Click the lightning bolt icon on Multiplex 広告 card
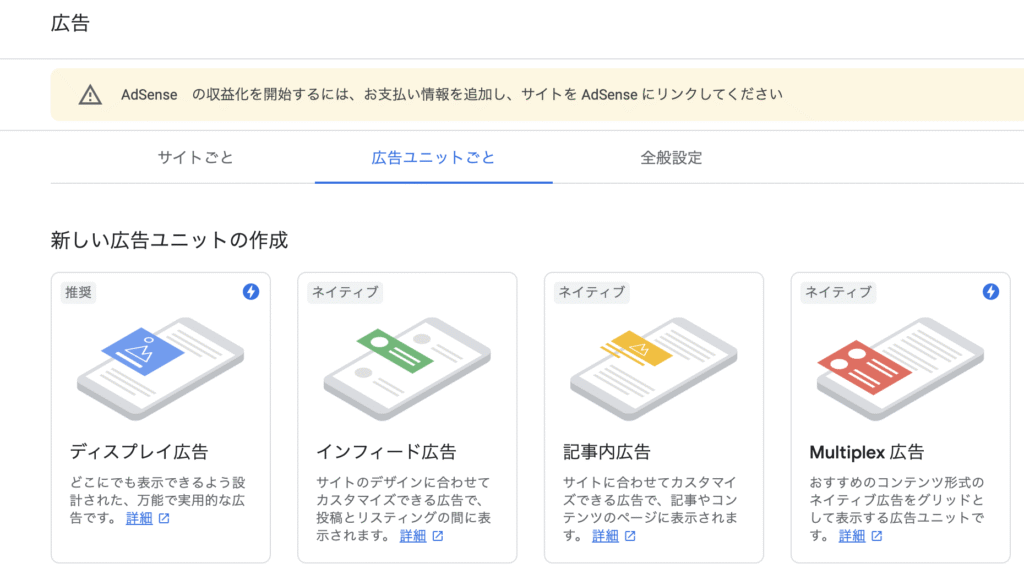The height and width of the screenshot is (580, 1024). pyautogui.click(x=991, y=291)
